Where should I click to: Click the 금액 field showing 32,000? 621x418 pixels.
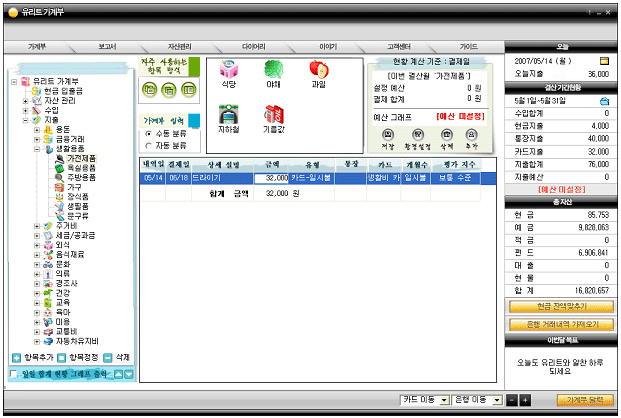271,177
